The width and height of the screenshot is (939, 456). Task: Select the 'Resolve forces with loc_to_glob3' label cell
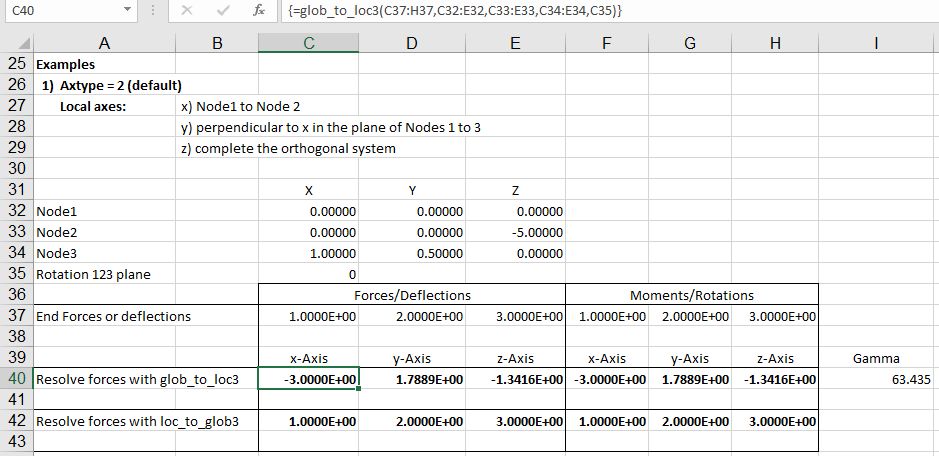pyautogui.click(x=137, y=421)
